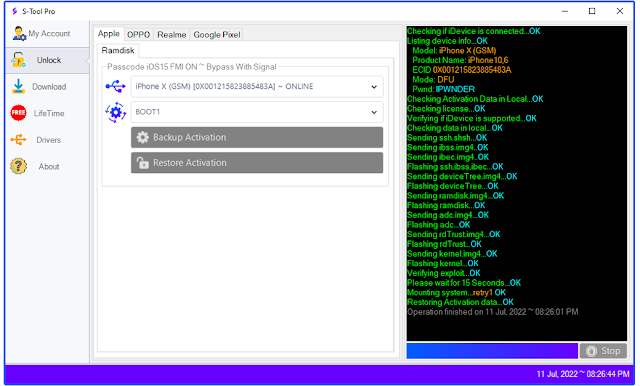Switch to the OPPO tab
640x386 pixels.
click(x=138, y=35)
